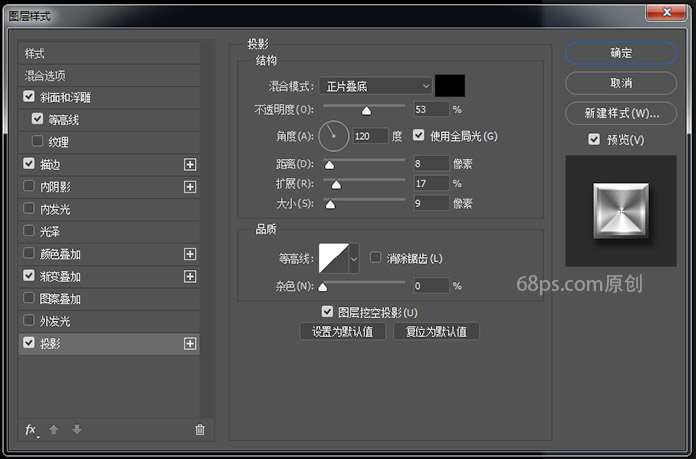The width and height of the screenshot is (696, 459).
Task: Open the 外发光 settings row
Action: [109, 321]
